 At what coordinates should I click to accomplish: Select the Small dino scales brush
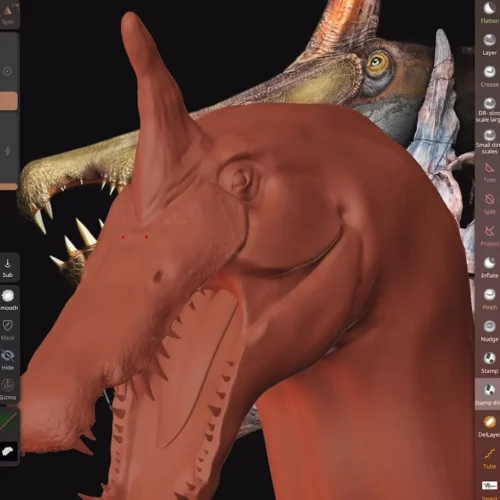pos(489,142)
